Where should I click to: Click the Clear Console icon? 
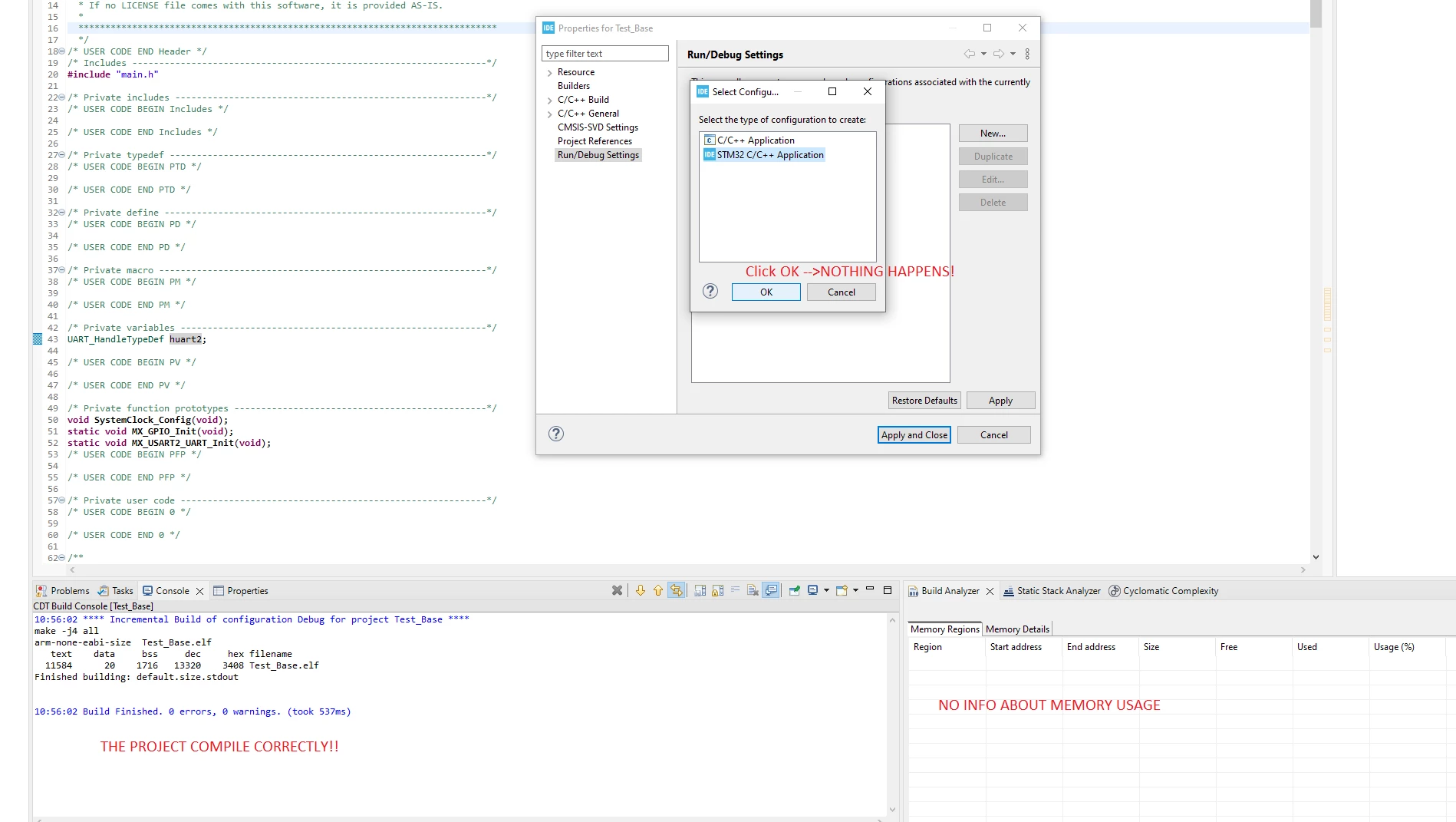point(753,590)
